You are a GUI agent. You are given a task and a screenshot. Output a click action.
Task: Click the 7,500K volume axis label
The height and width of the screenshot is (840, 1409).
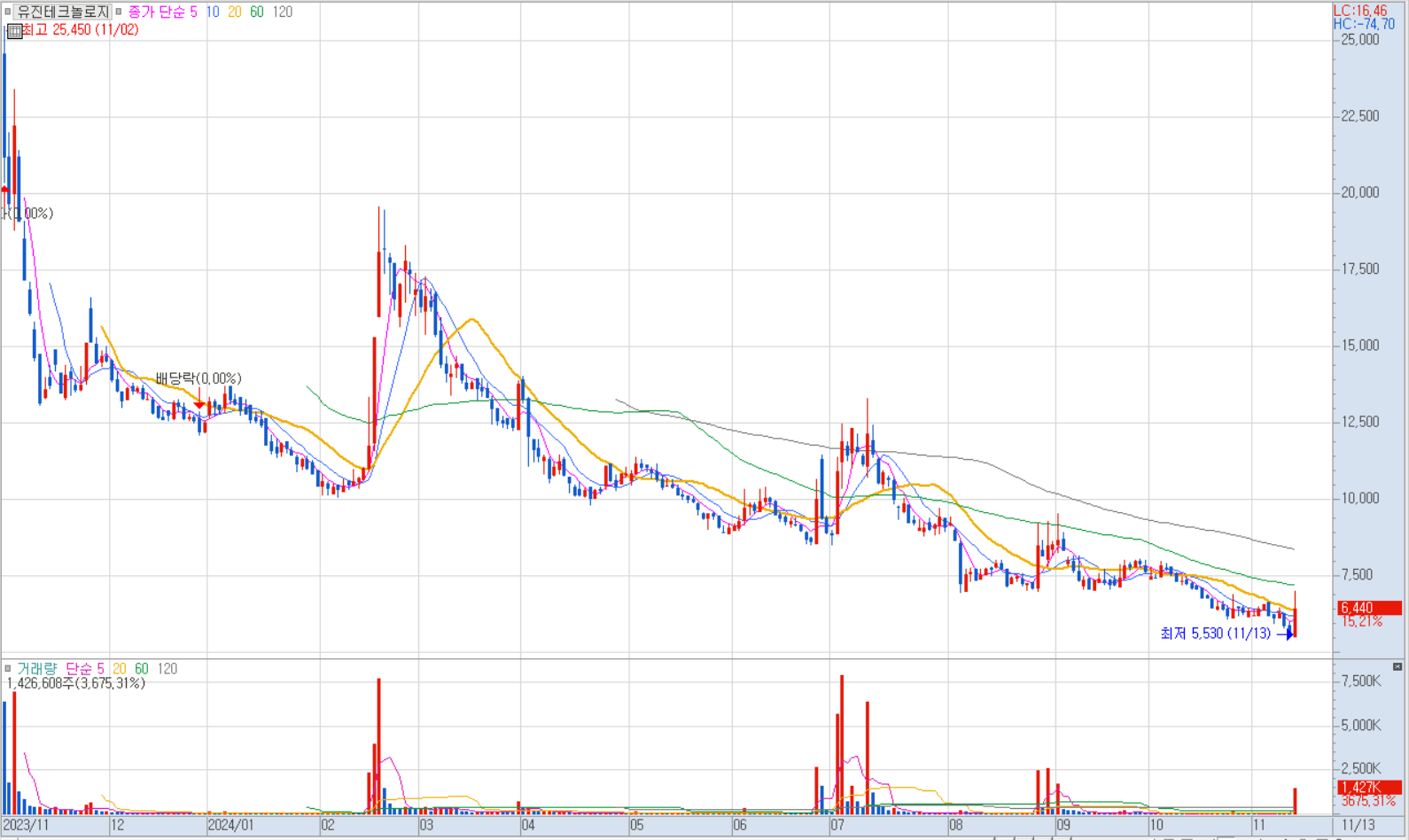pyautogui.click(x=1360, y=681)
